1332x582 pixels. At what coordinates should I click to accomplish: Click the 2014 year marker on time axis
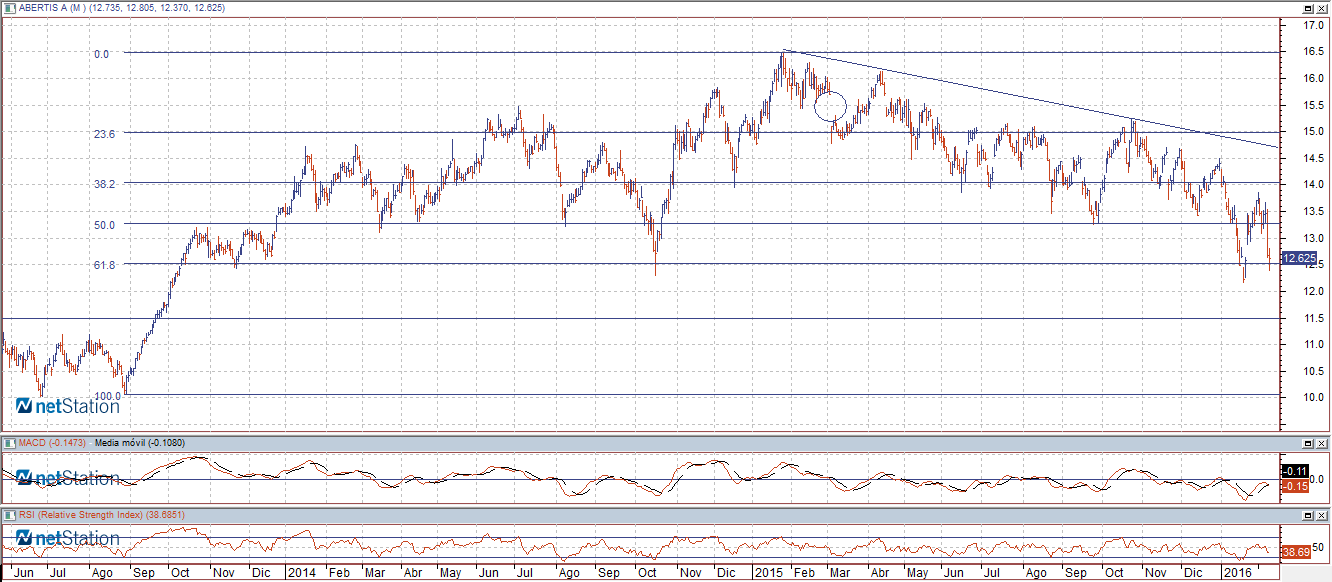tap(300, 573)
